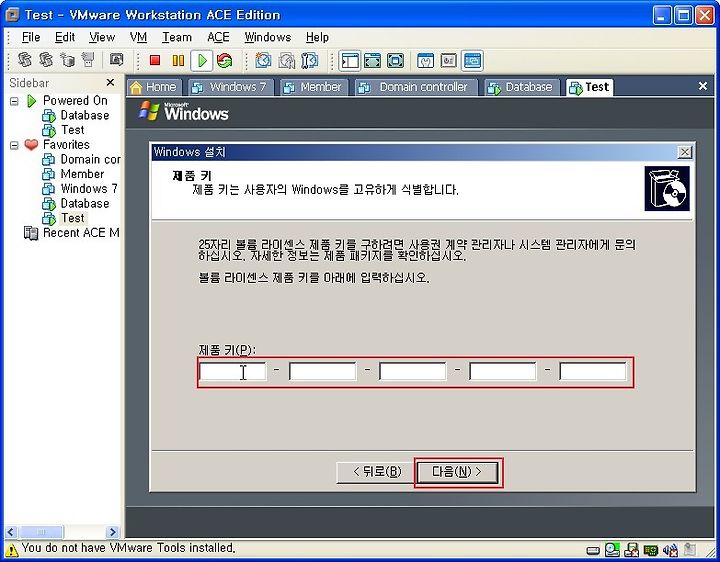Click the Console View toolbar icon
The width and height of the screenshot is (720, 562).
click(x=472, y=60)
